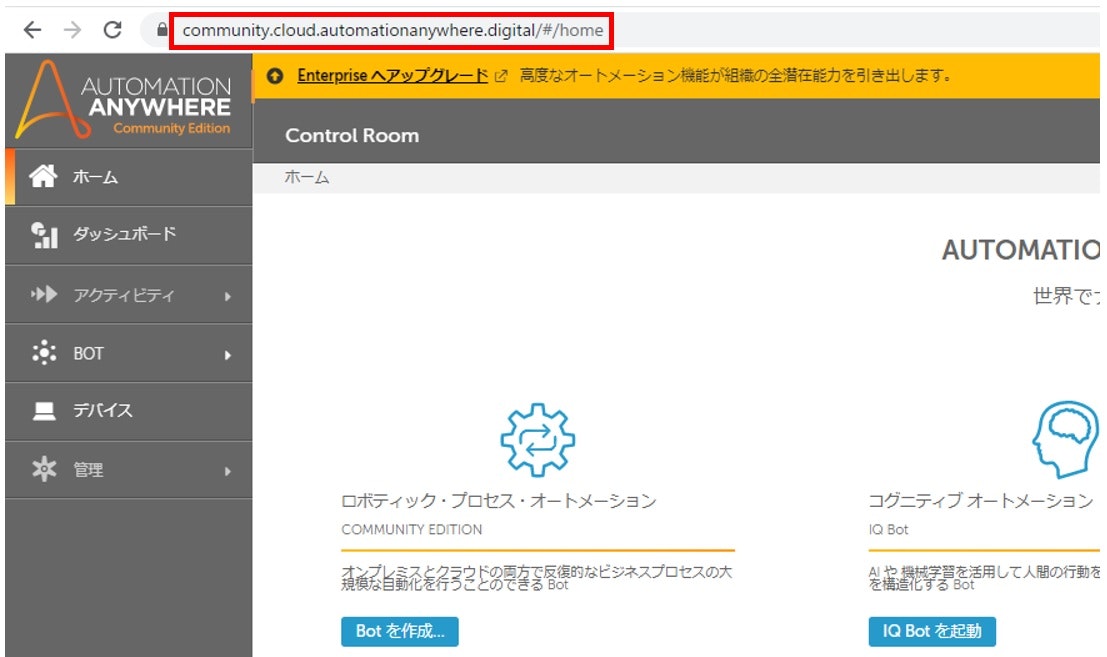Expand アクティビティ submenu arrow
The width and height of the screenshot is (1107, 657).
[x=227, y=296]
